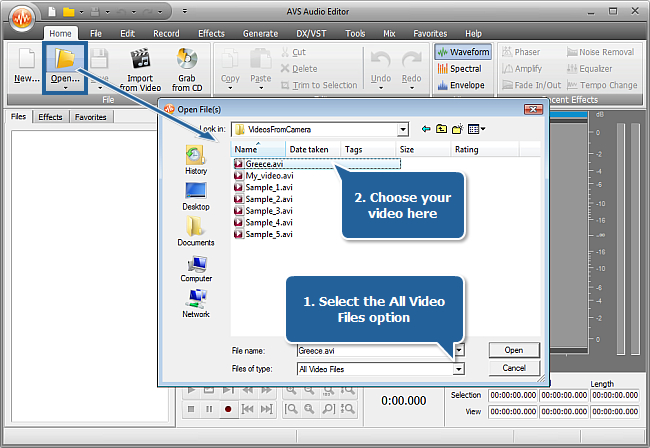This screenshot has width=650, height=448.
Task: Click the Delete command in ribbon
Action: click(299, 69)
